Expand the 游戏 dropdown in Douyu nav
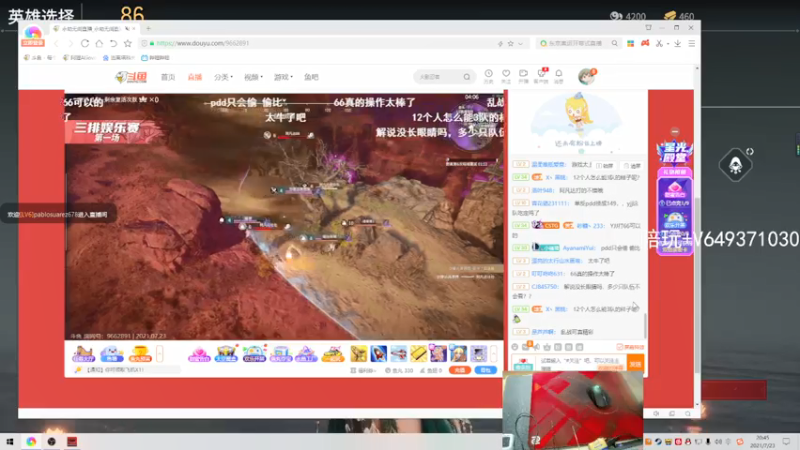The width and height of the screenshot is (800, 450). tap(283, 77)
